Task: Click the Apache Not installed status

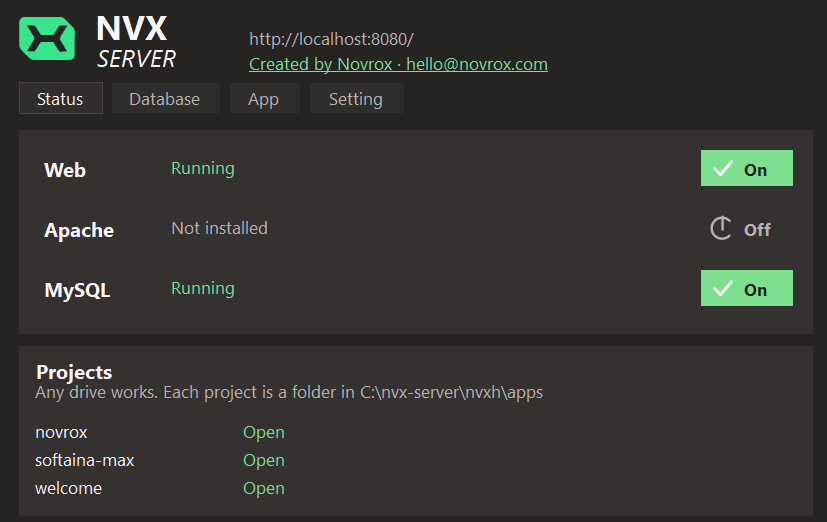Action: (x=219, y=228)
